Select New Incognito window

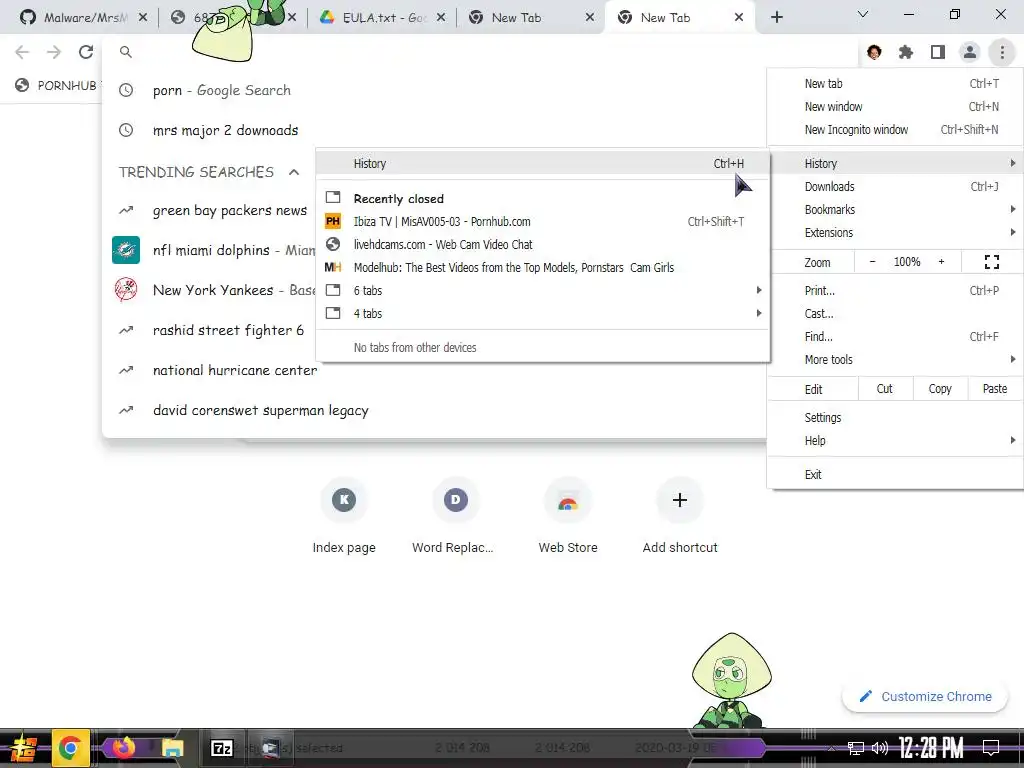point(895,130)
